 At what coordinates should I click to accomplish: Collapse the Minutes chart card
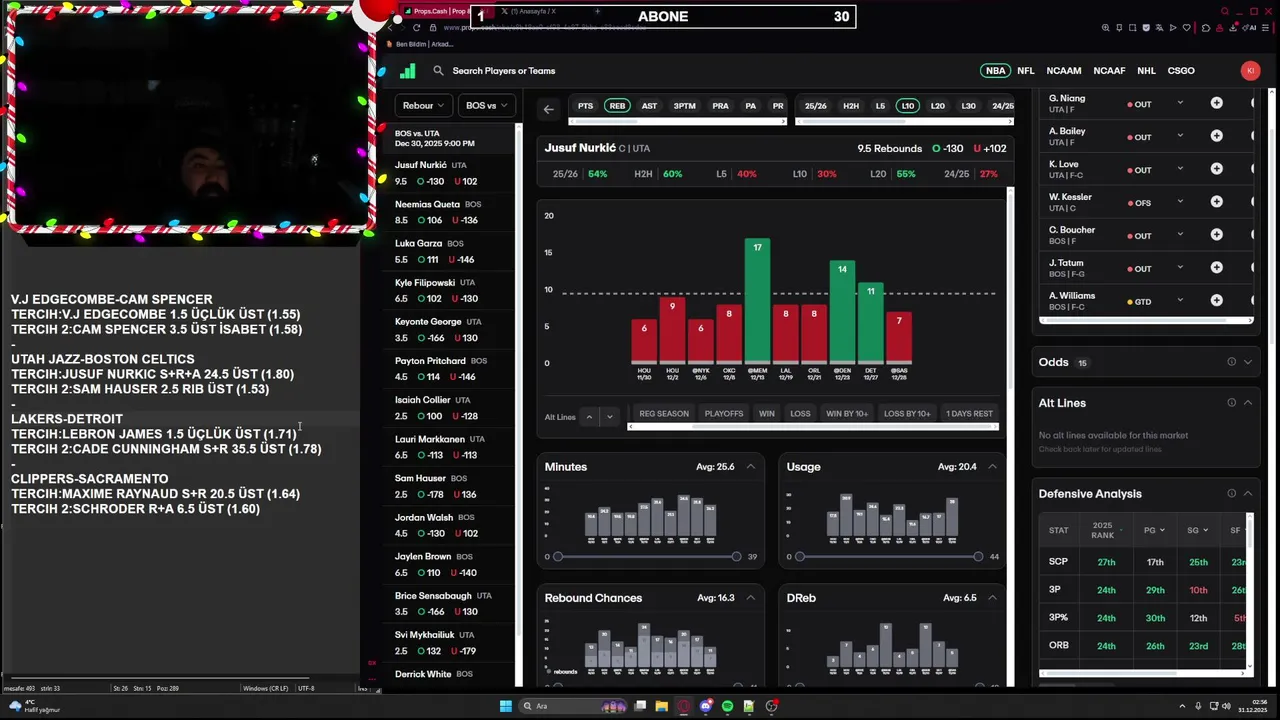pyautogui.click(x=750, y=467)
